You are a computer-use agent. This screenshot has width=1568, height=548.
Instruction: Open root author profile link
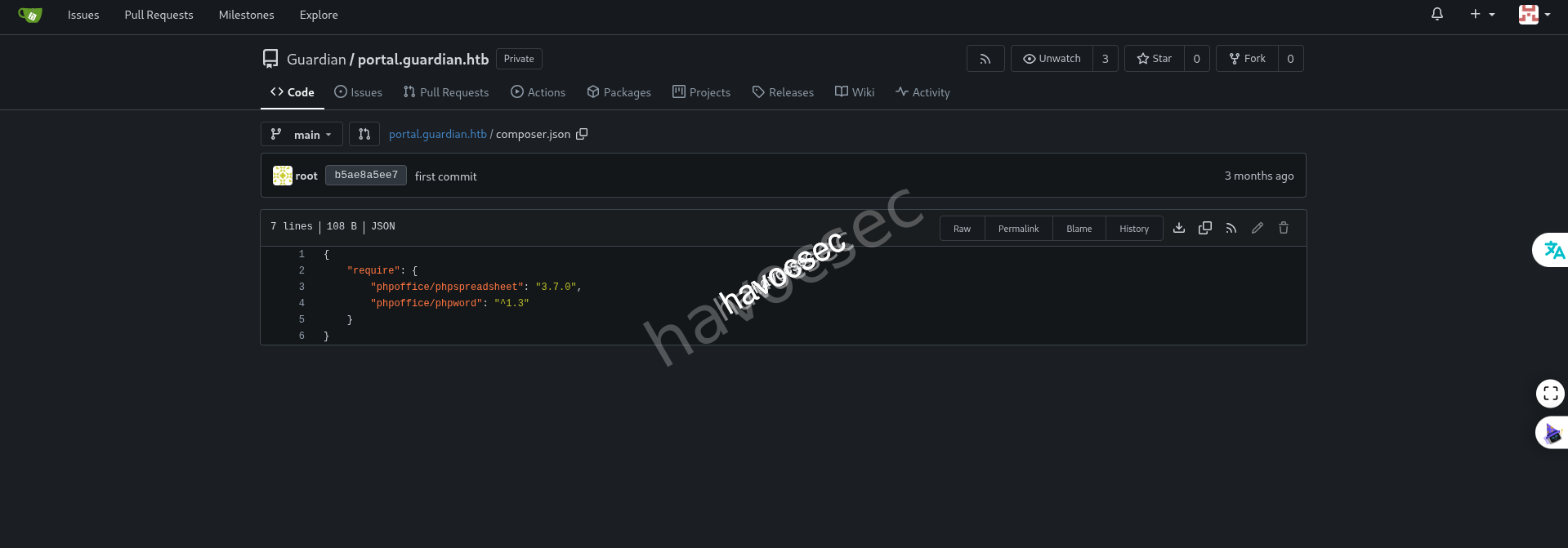click(x=306, y=176)
